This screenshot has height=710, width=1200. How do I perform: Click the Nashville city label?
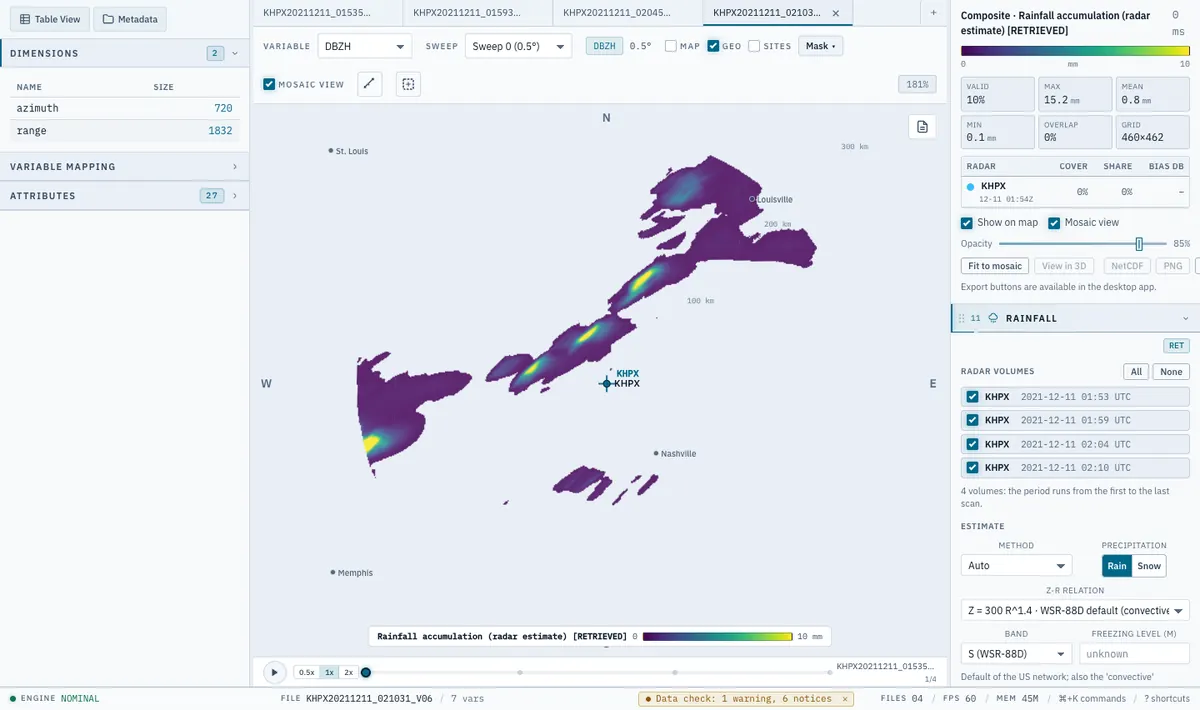pyautogui.click(x=678, y=453)
